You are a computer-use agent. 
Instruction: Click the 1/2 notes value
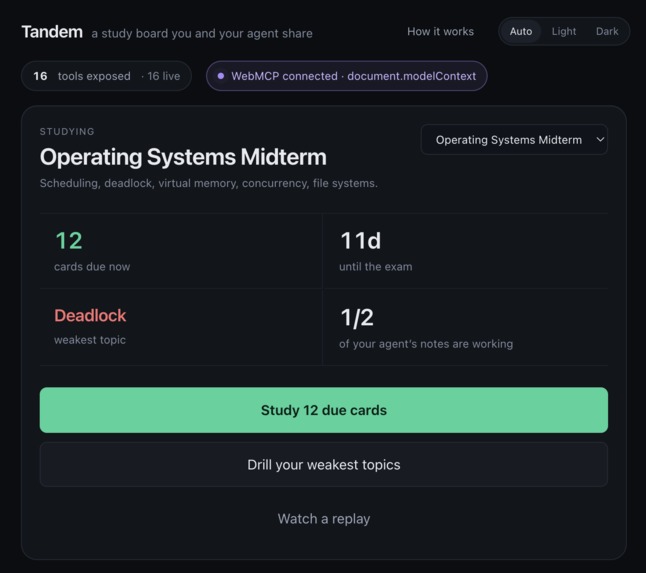tap(357, 318)
